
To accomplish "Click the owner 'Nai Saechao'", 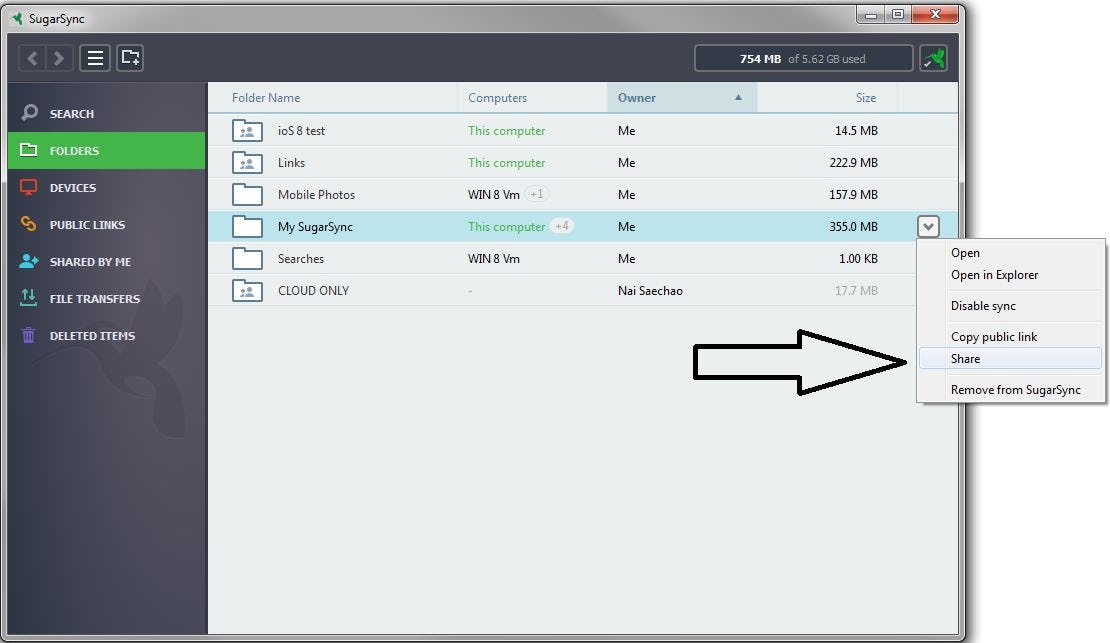I will click(x=650, y=290).
